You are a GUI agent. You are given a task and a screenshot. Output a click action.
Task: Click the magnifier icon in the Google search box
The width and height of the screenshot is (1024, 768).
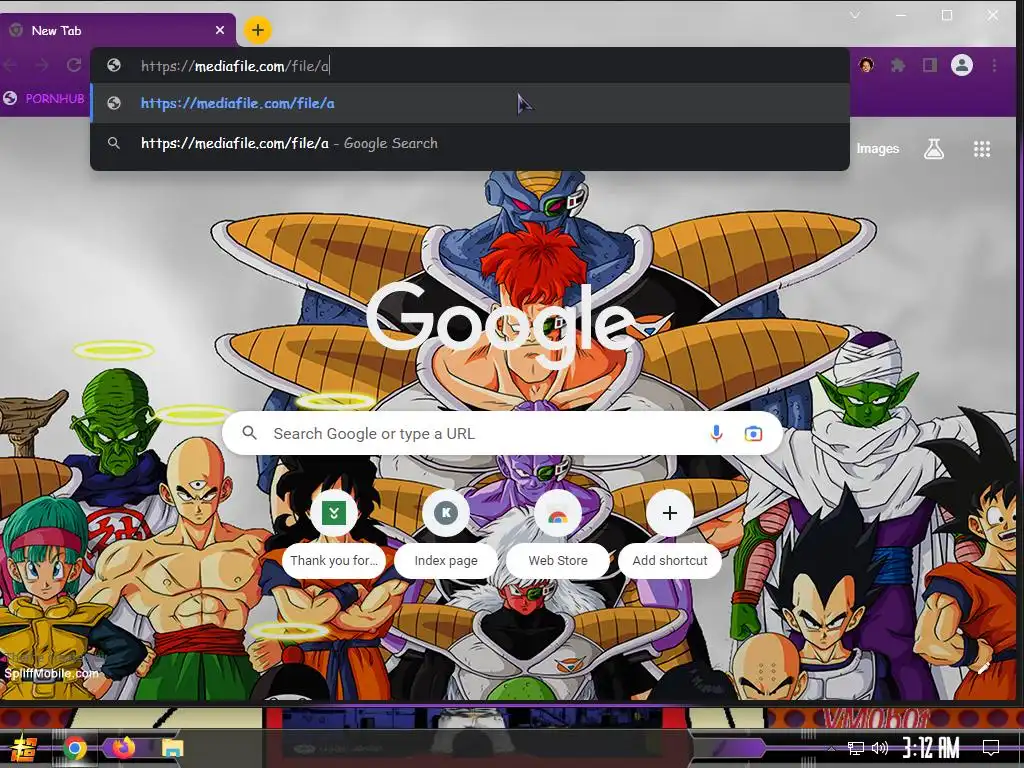coord(249,432)
